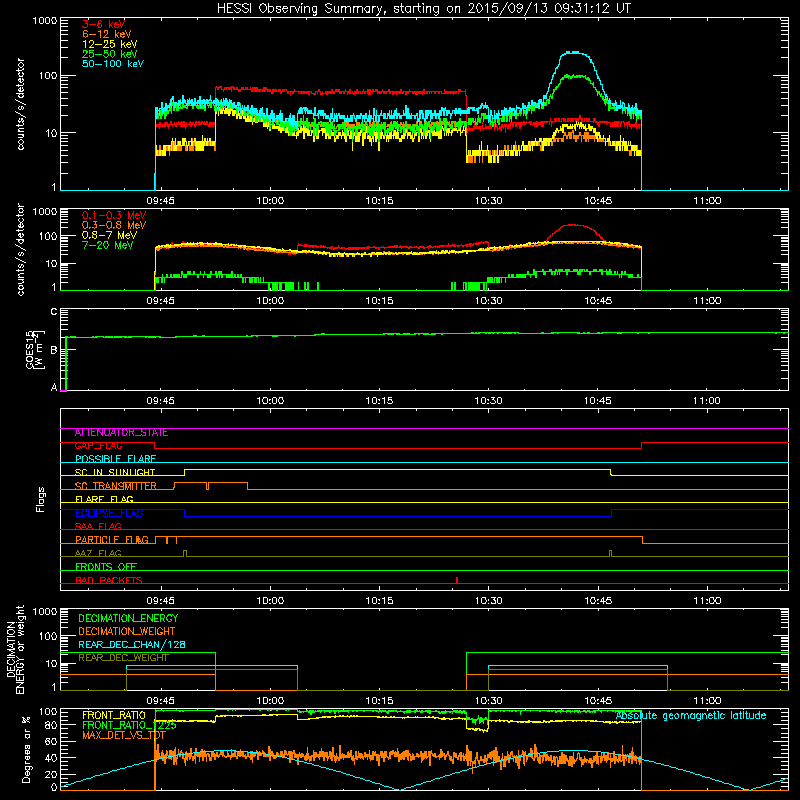Select the 10:15 tick label under the GOES panel
The image size is (800, 800).
click(x=379, y=401)
